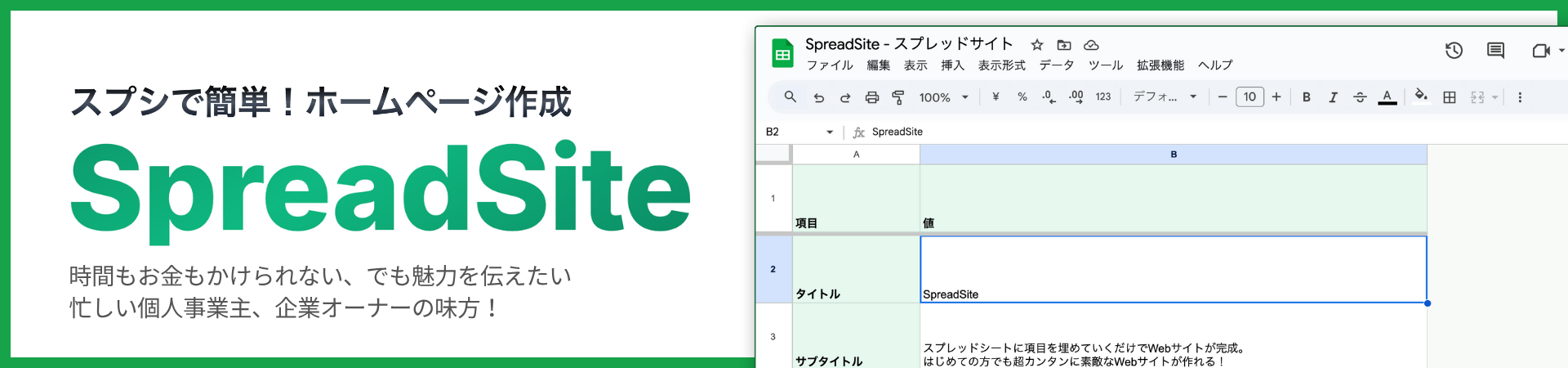Click the document title SpreadSite - スプレッドサイト
This screenshot has height=368, width=1568.
[x=909, y=44]
